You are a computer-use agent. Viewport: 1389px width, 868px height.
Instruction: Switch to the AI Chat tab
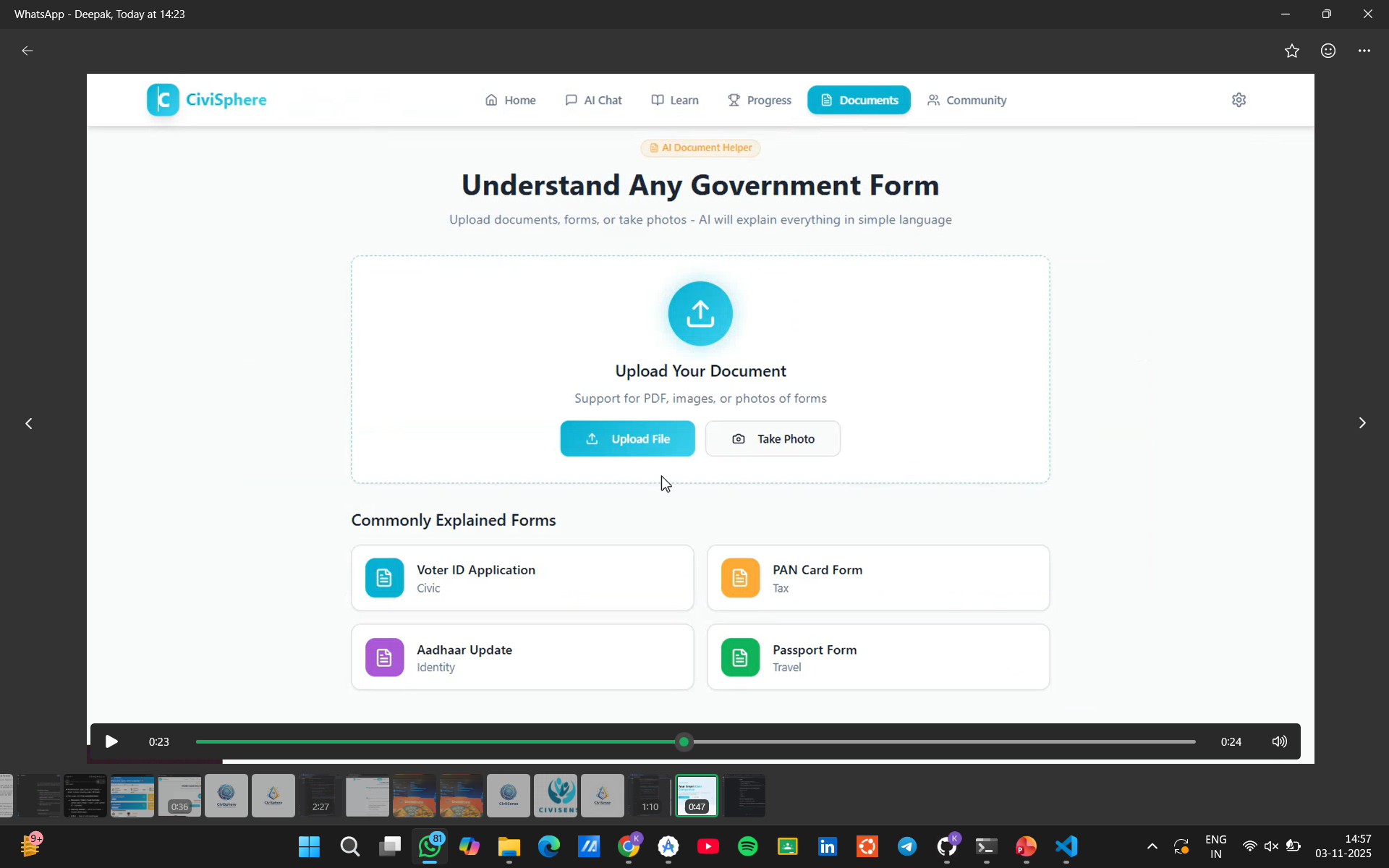point(593,100)
